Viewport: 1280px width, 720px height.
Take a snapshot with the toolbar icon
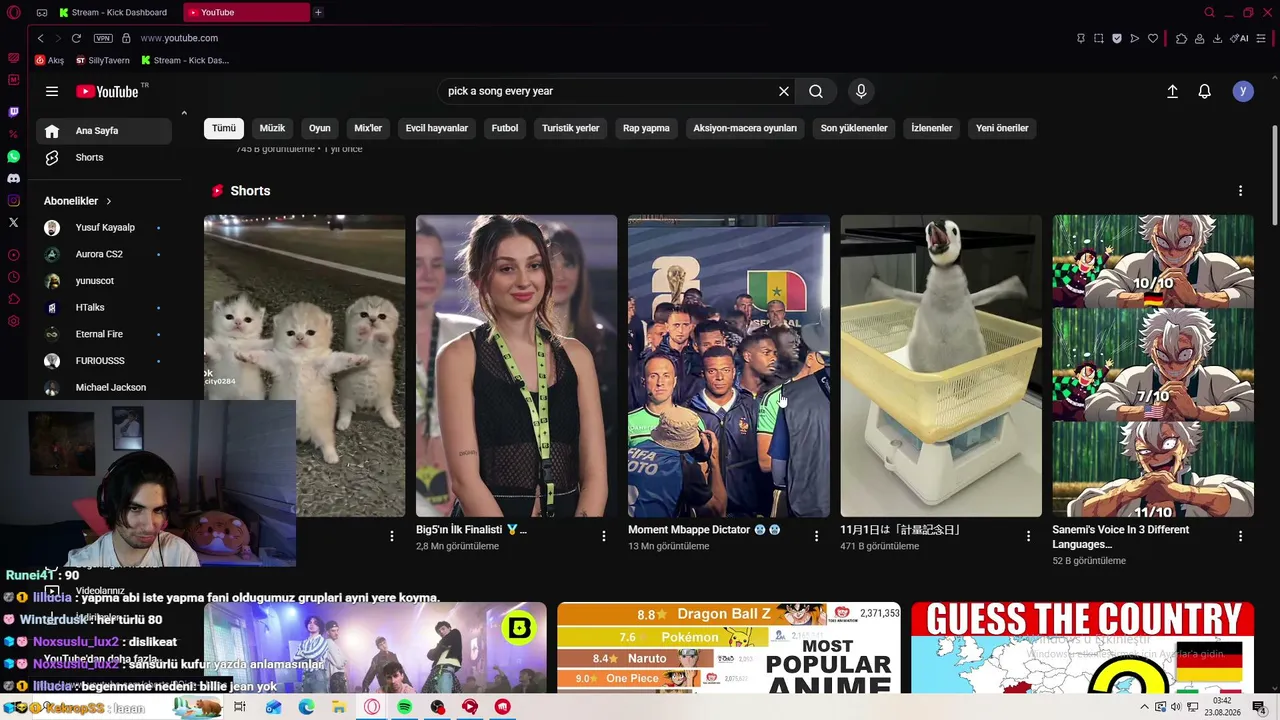[1099, 38]
